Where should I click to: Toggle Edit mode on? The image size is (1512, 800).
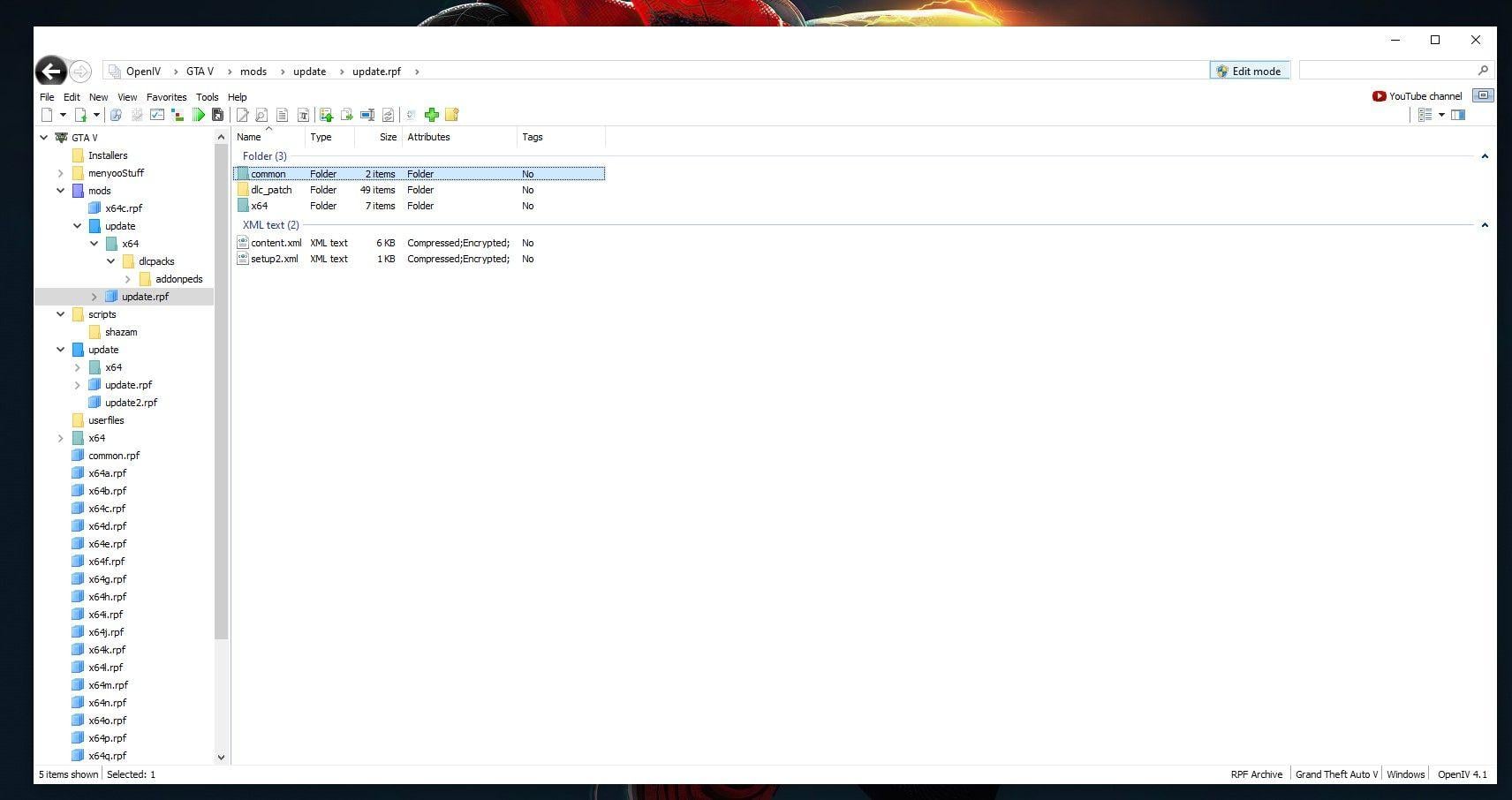click(x=1249, y=72)
